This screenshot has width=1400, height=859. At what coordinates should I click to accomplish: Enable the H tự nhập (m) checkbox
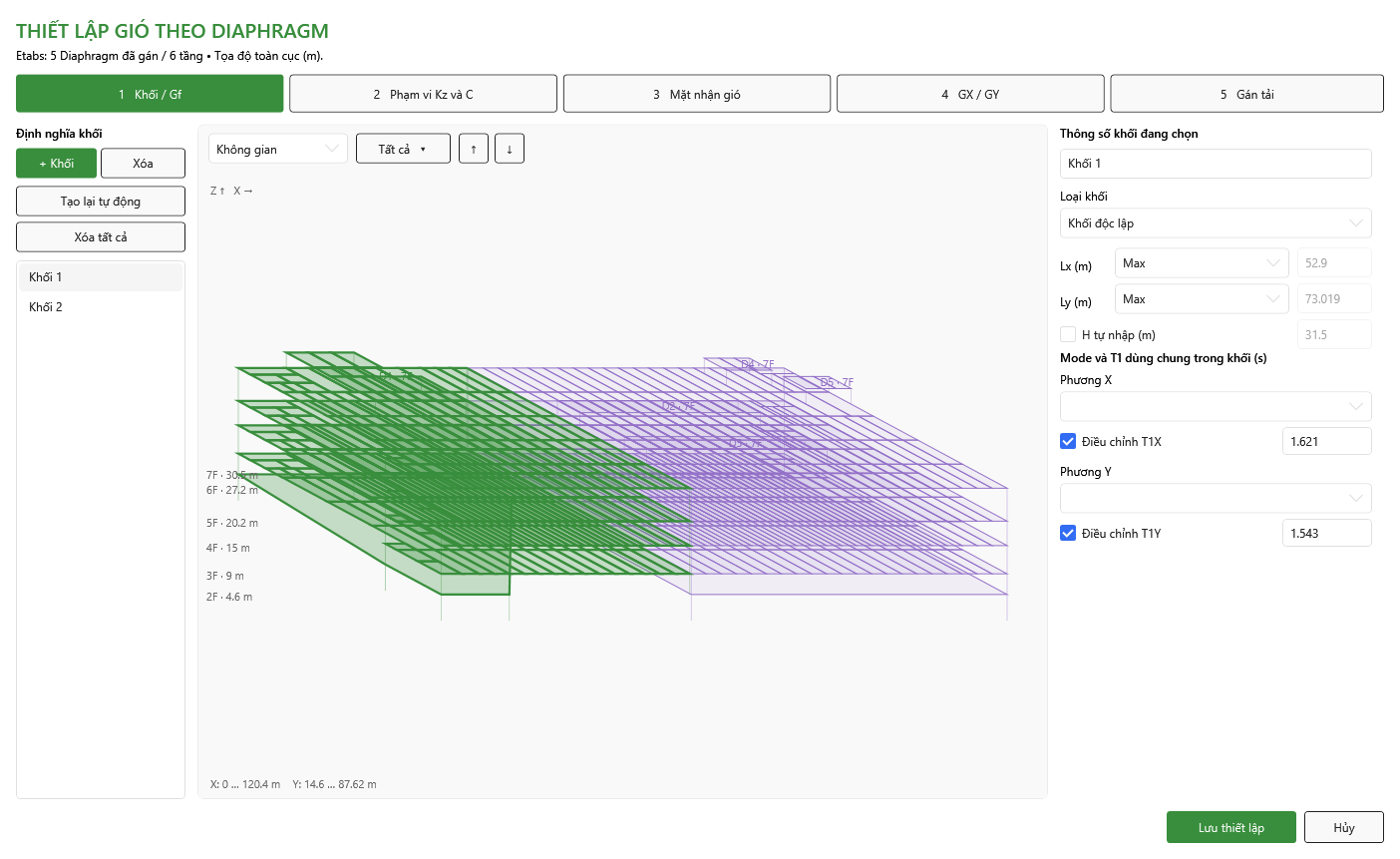(x=1068, y=334)
